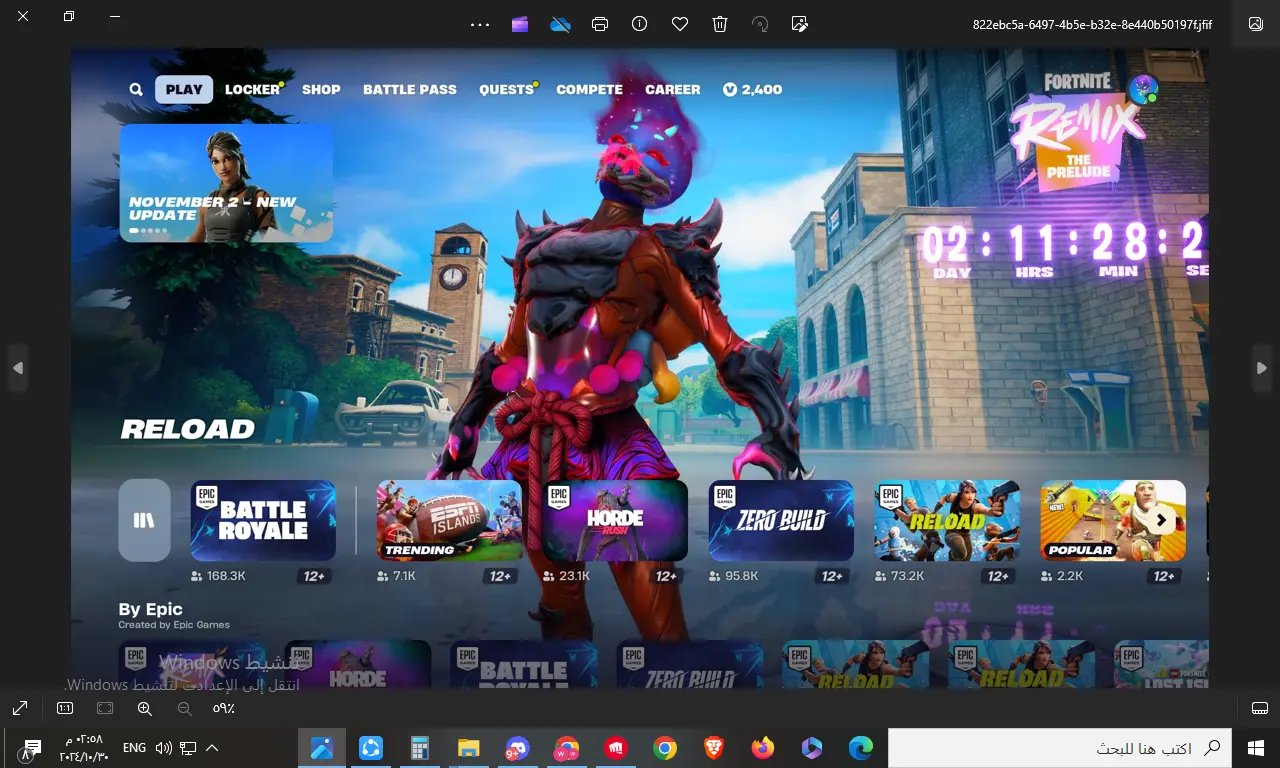
Task: Print the current image
Action: (600, 24)
